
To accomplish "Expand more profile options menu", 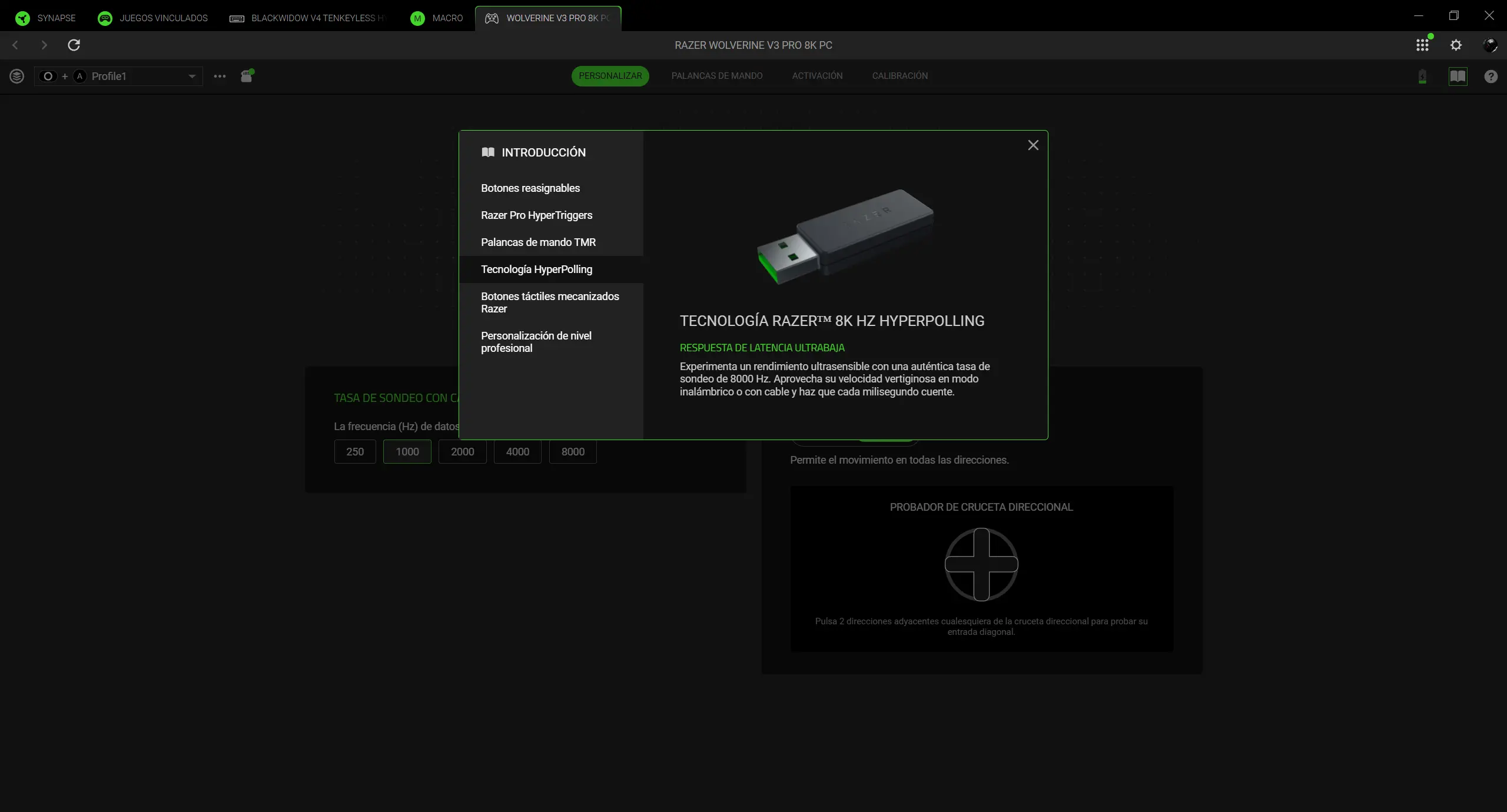I will point(220,76).
